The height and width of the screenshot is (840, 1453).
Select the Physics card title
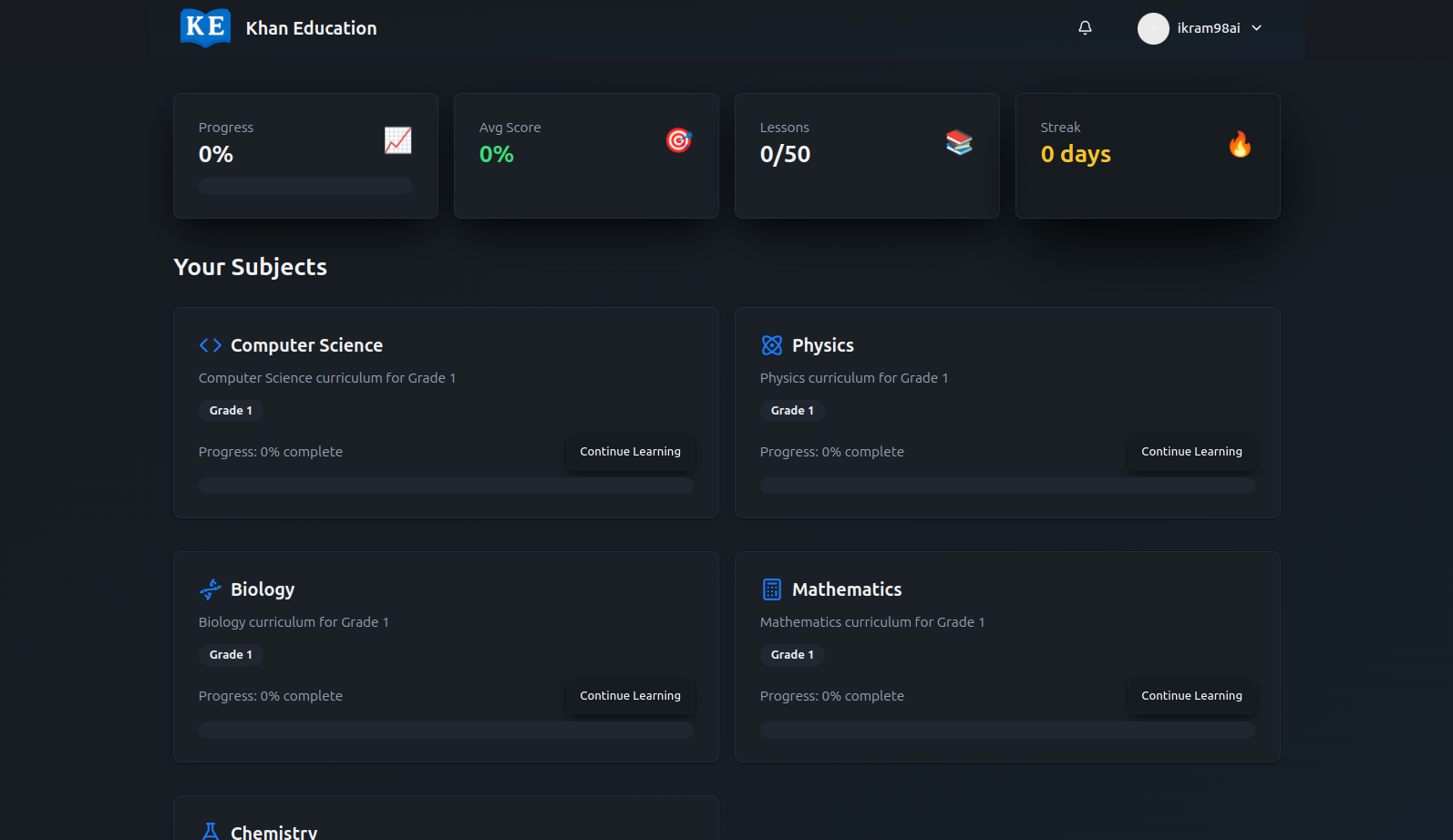[823, 345]
